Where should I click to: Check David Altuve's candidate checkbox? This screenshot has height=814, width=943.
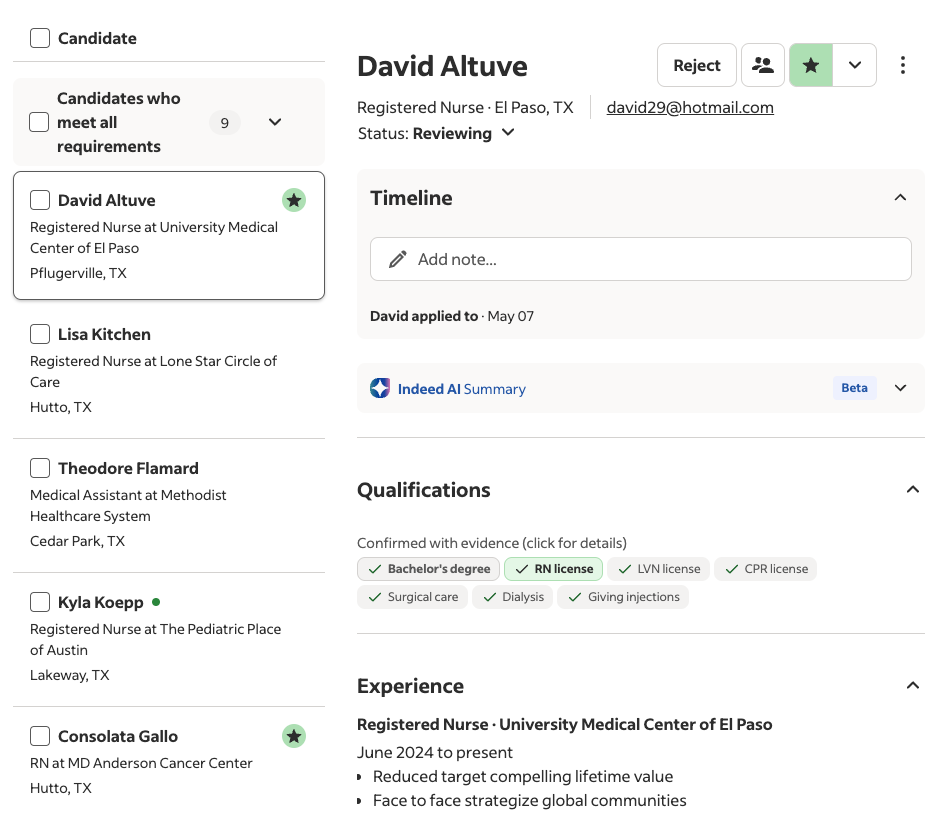pyautogui.click(x=40, y=199)
